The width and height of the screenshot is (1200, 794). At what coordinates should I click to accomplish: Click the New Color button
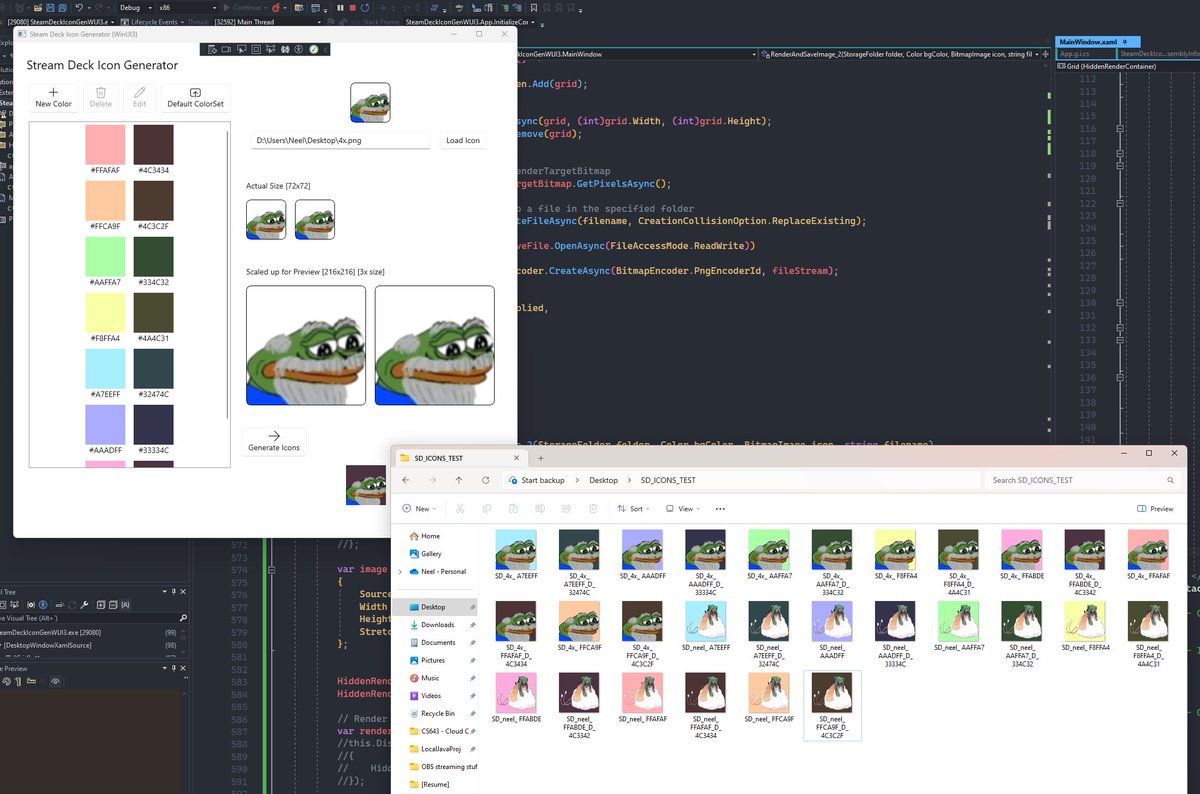pyautogui.click(x=53, y=98)
